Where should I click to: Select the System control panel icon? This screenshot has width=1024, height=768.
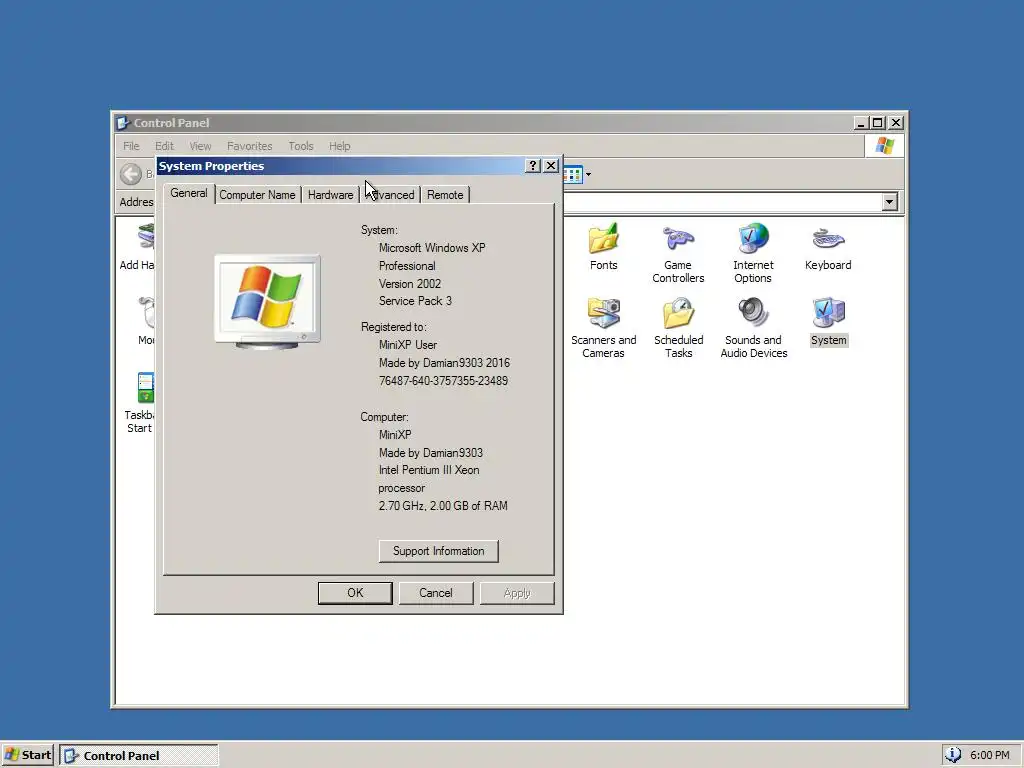828,321
